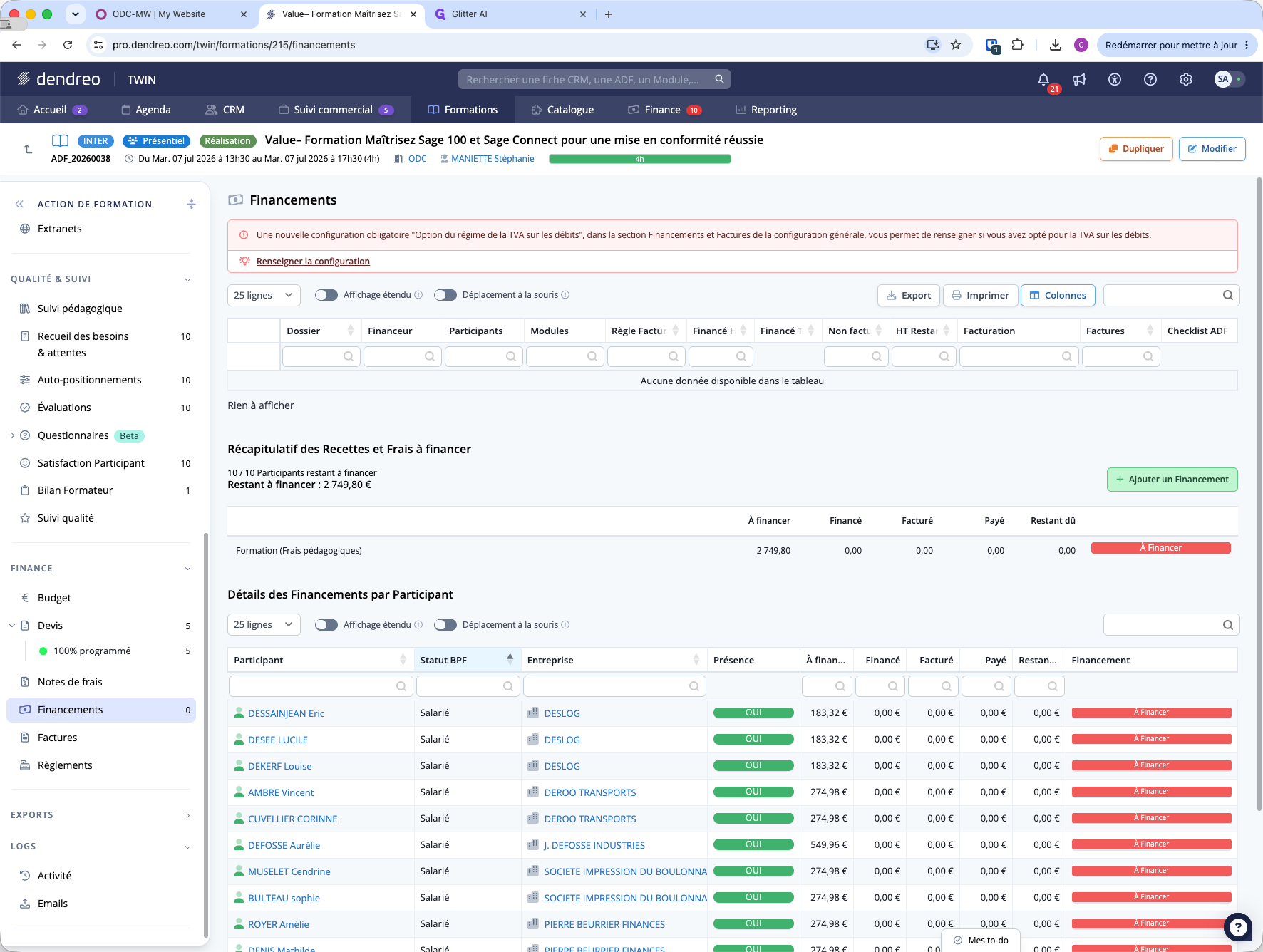The width and height of the screenshot is (1263, 952).
Task: Follow the Renseigner la configuration link
Action: tap(313, 262)
